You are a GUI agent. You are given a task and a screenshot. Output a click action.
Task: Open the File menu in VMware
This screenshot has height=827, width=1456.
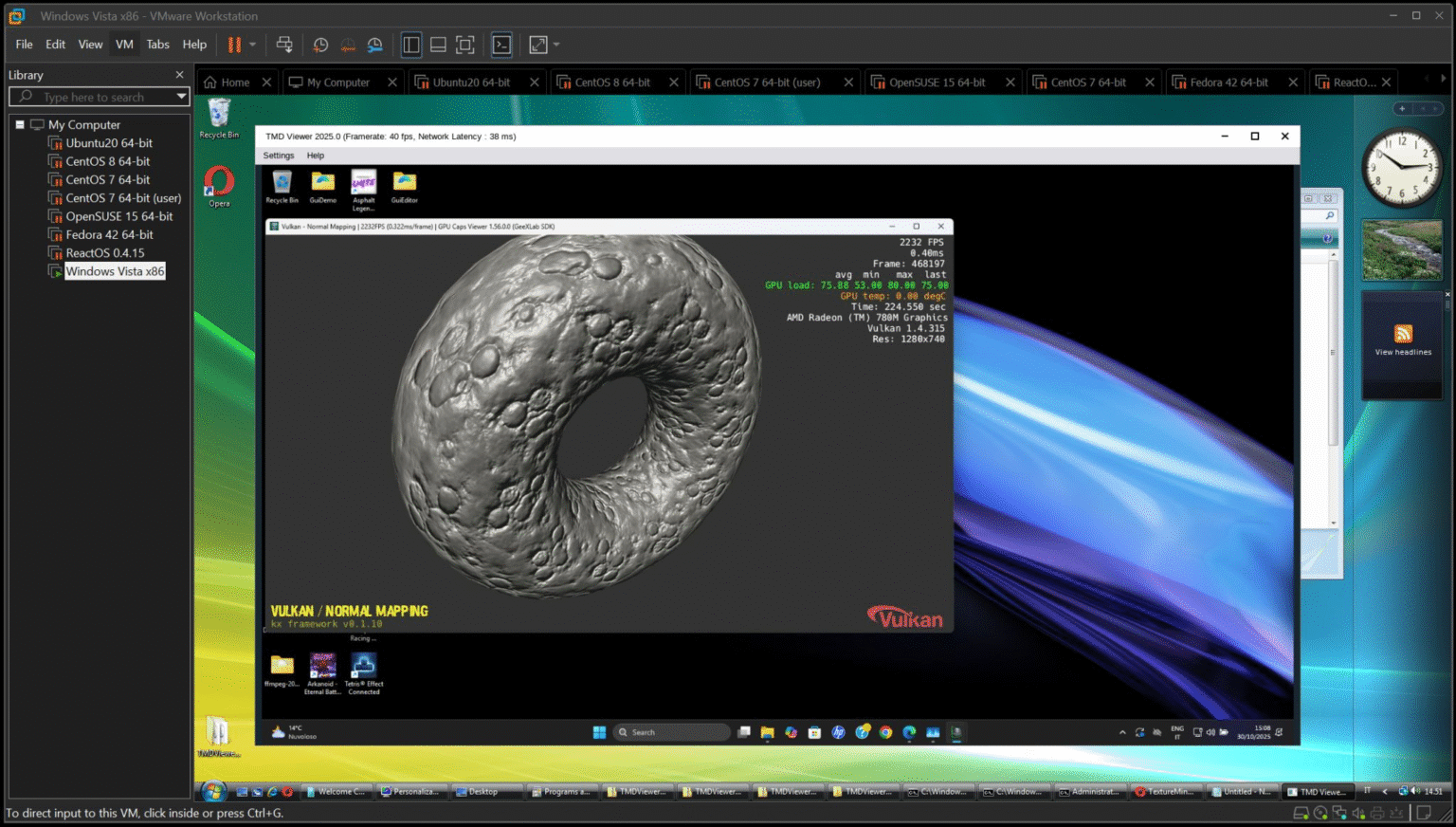[24, 45]
